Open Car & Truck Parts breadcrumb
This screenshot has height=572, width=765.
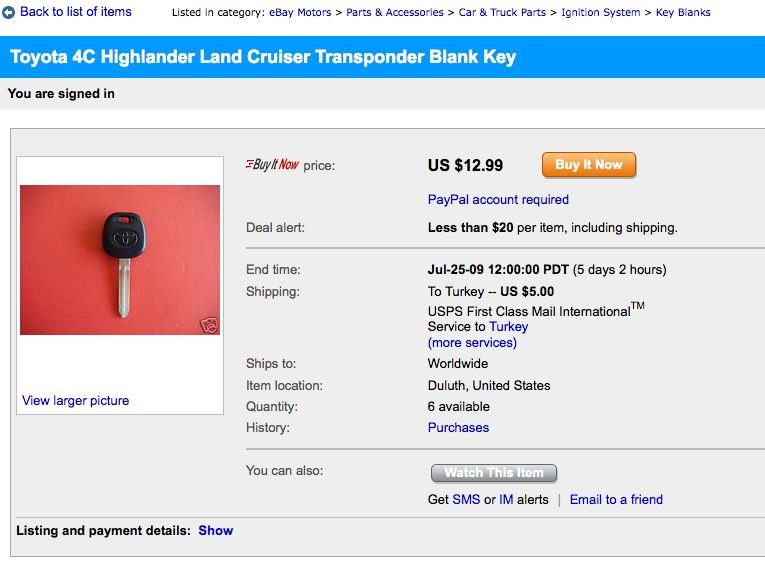pyautogui.click(x=502, y=13)
